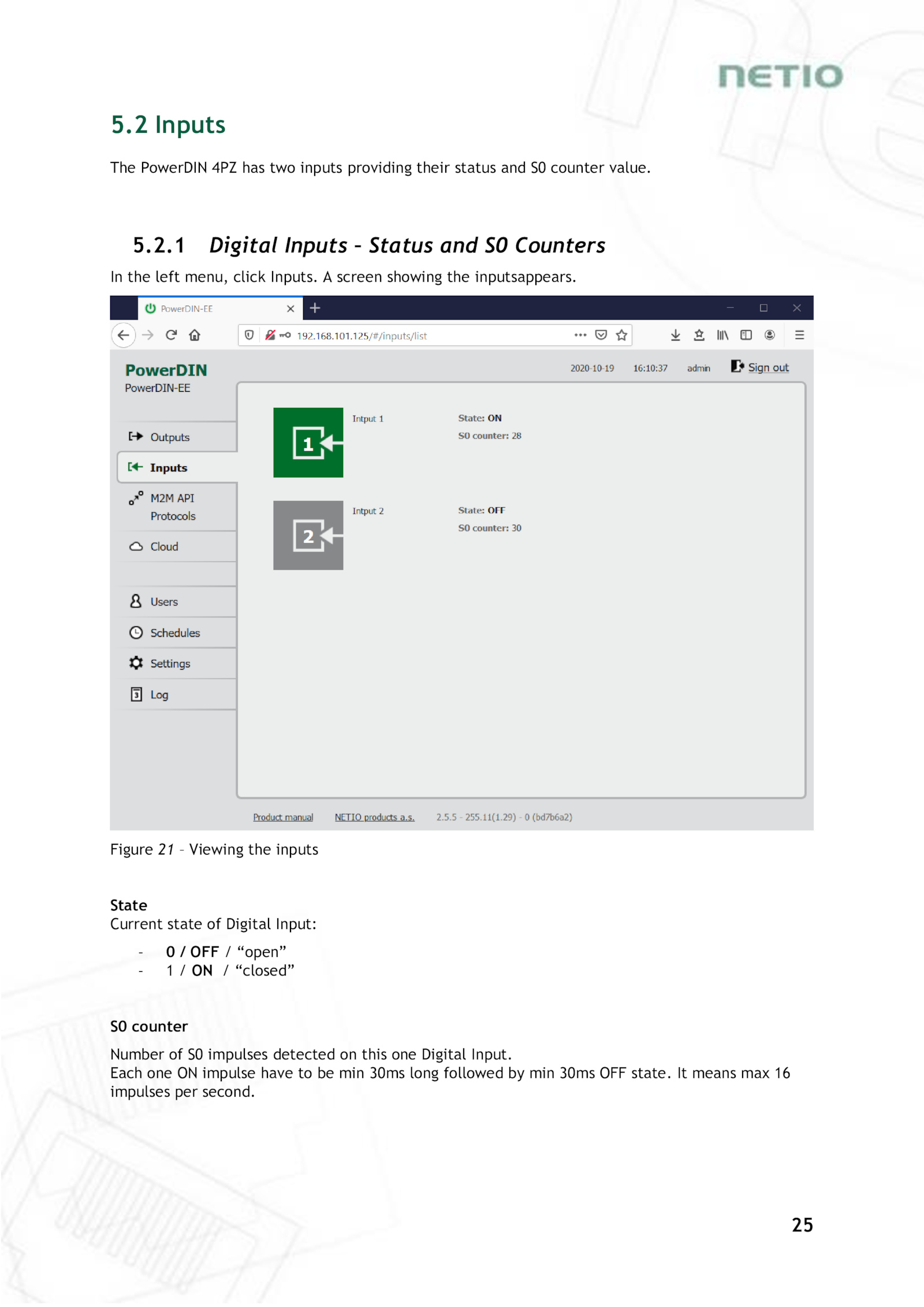This screenshot has height=1307, width=924.
Task: Open a new browser tab
Action: click(315, 308)
